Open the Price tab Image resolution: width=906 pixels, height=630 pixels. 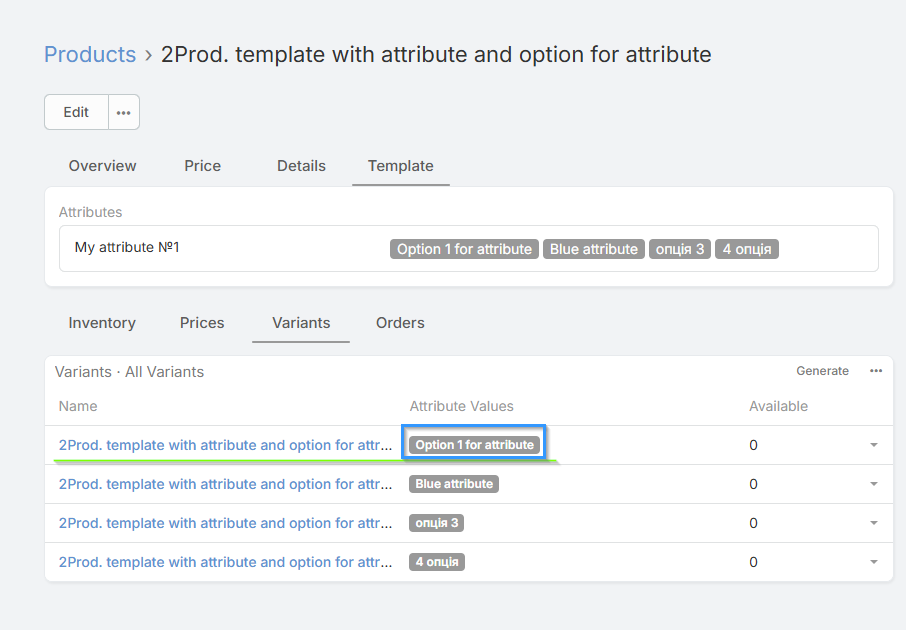(202, 166)
